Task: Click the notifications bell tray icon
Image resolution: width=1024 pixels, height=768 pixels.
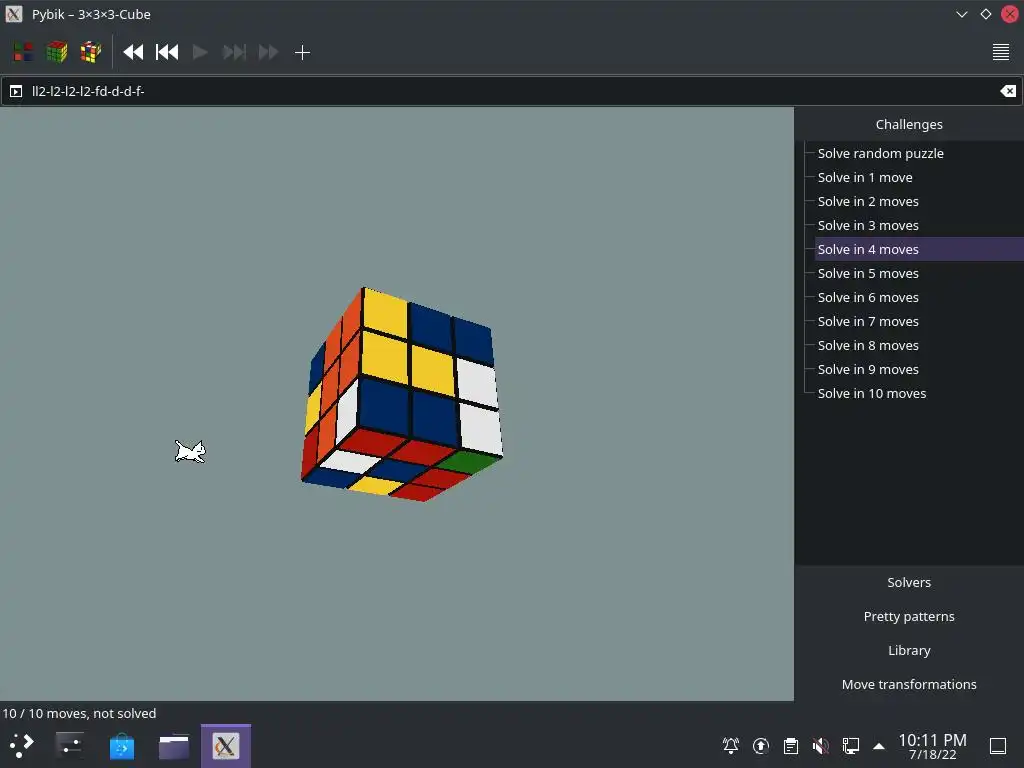Action: pyautogui.click(x=731, y=746)
